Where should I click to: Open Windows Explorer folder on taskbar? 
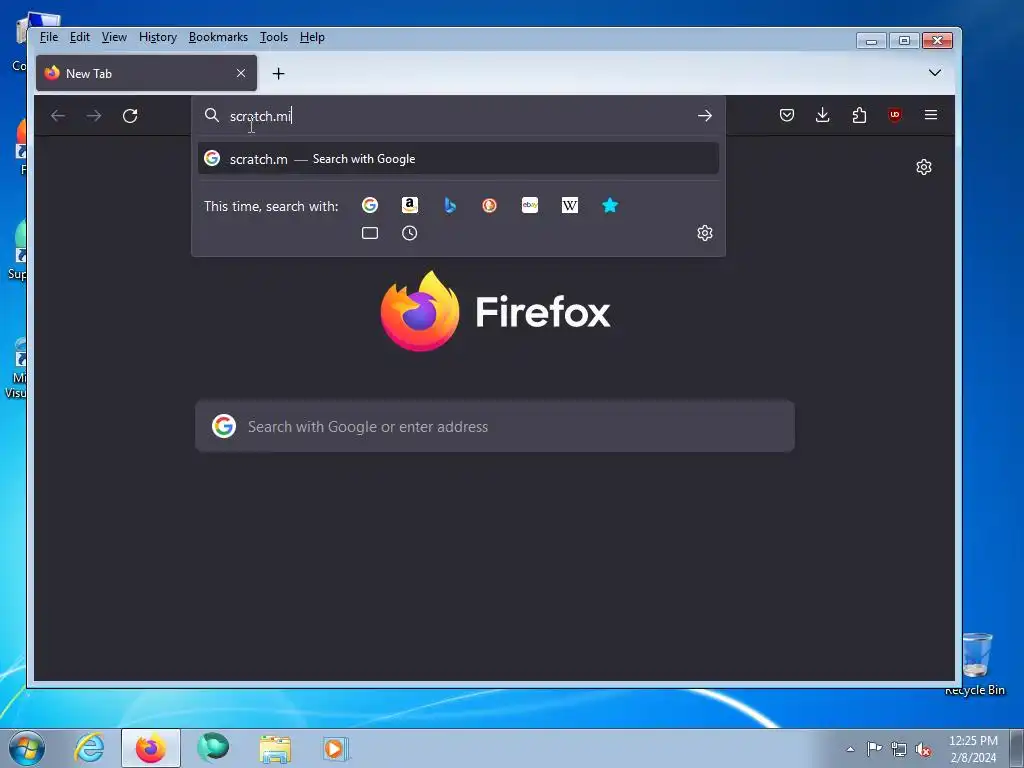pyautogui.click(x=275, y=748)
